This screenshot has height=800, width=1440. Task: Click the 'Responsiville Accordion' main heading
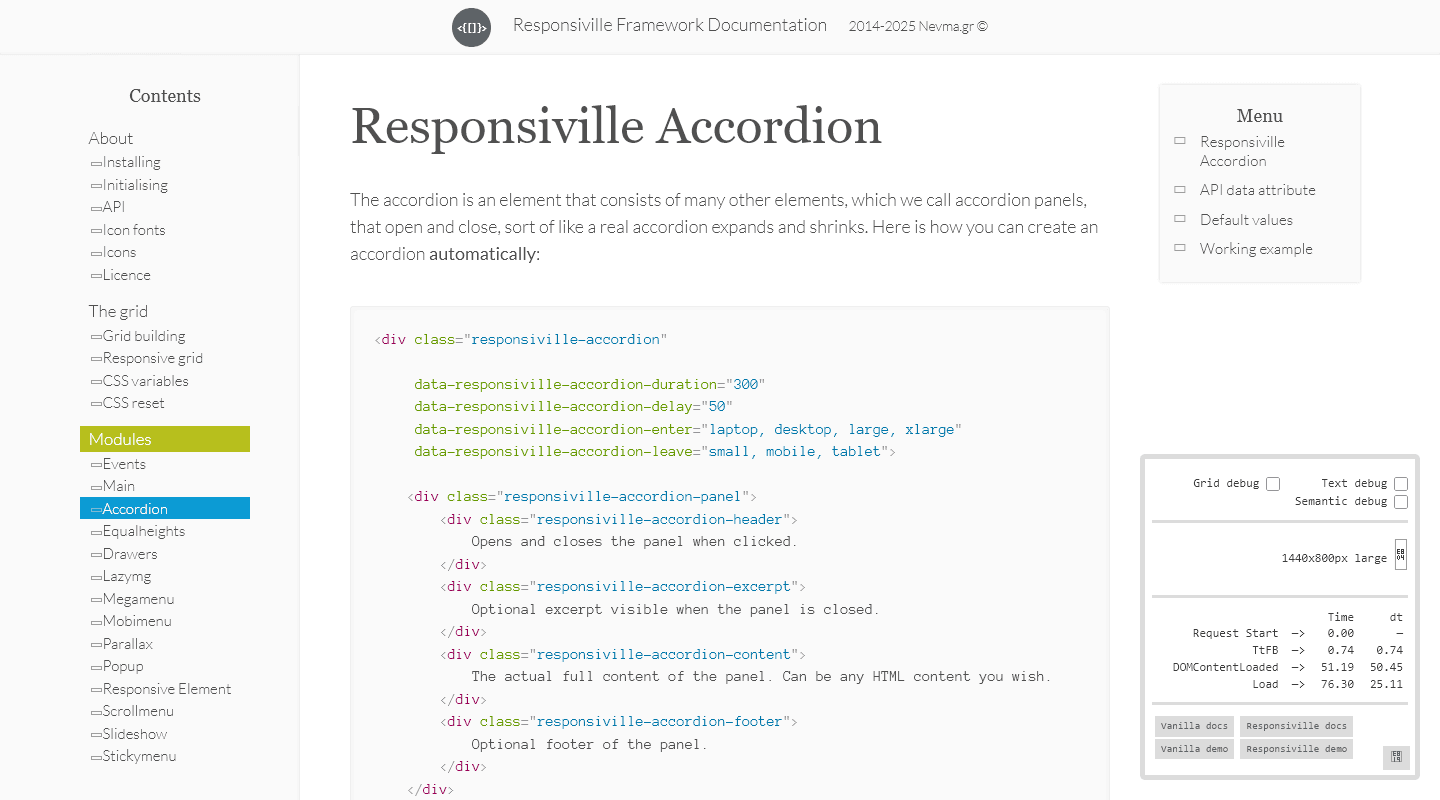(616, 127)
